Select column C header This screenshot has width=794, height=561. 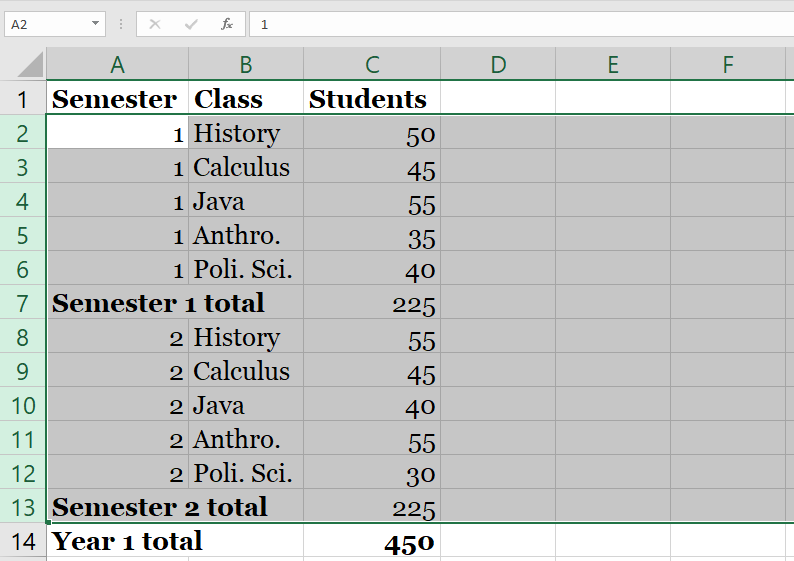372,64
